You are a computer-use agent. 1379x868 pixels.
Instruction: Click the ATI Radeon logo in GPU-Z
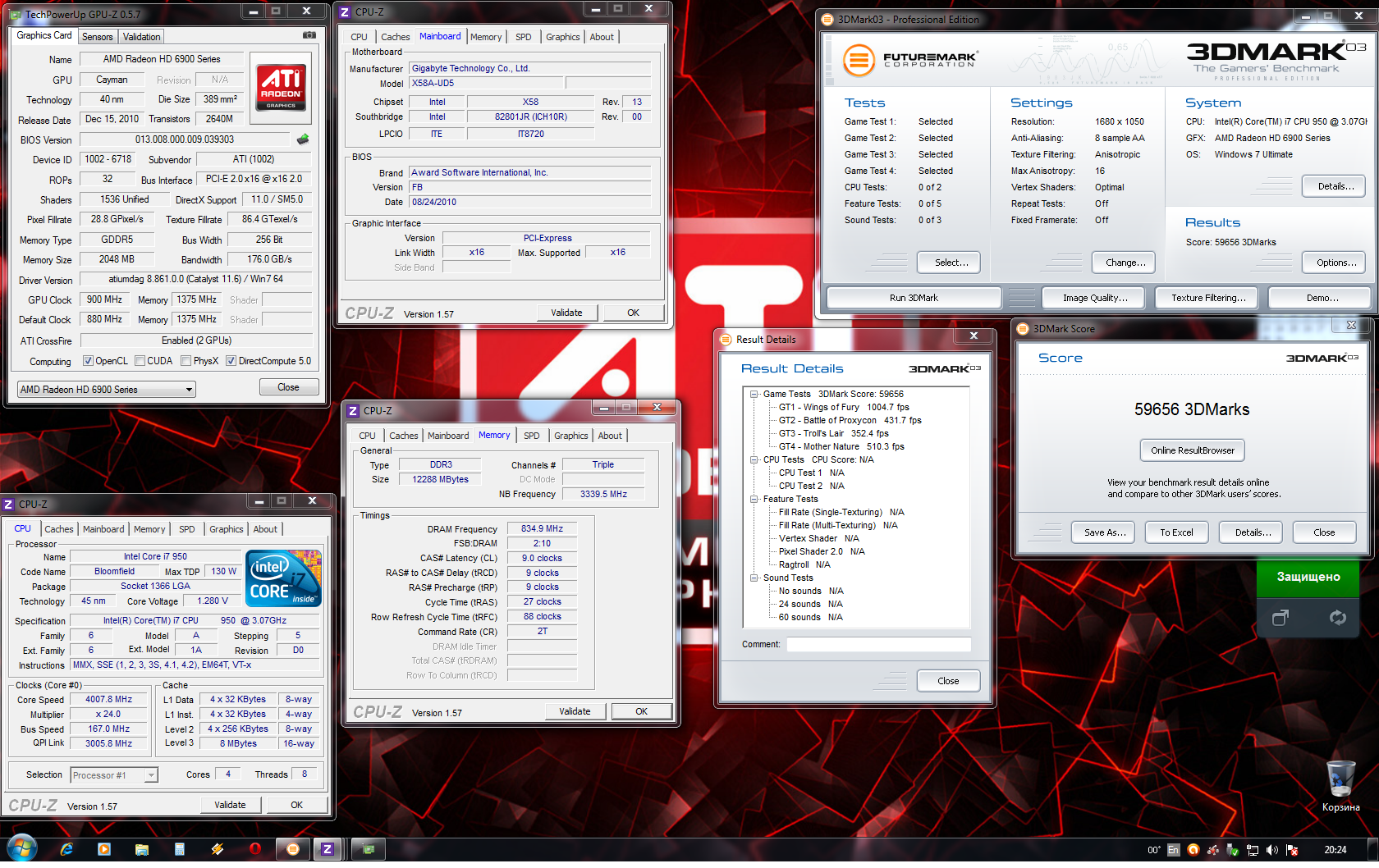point(281,87)
